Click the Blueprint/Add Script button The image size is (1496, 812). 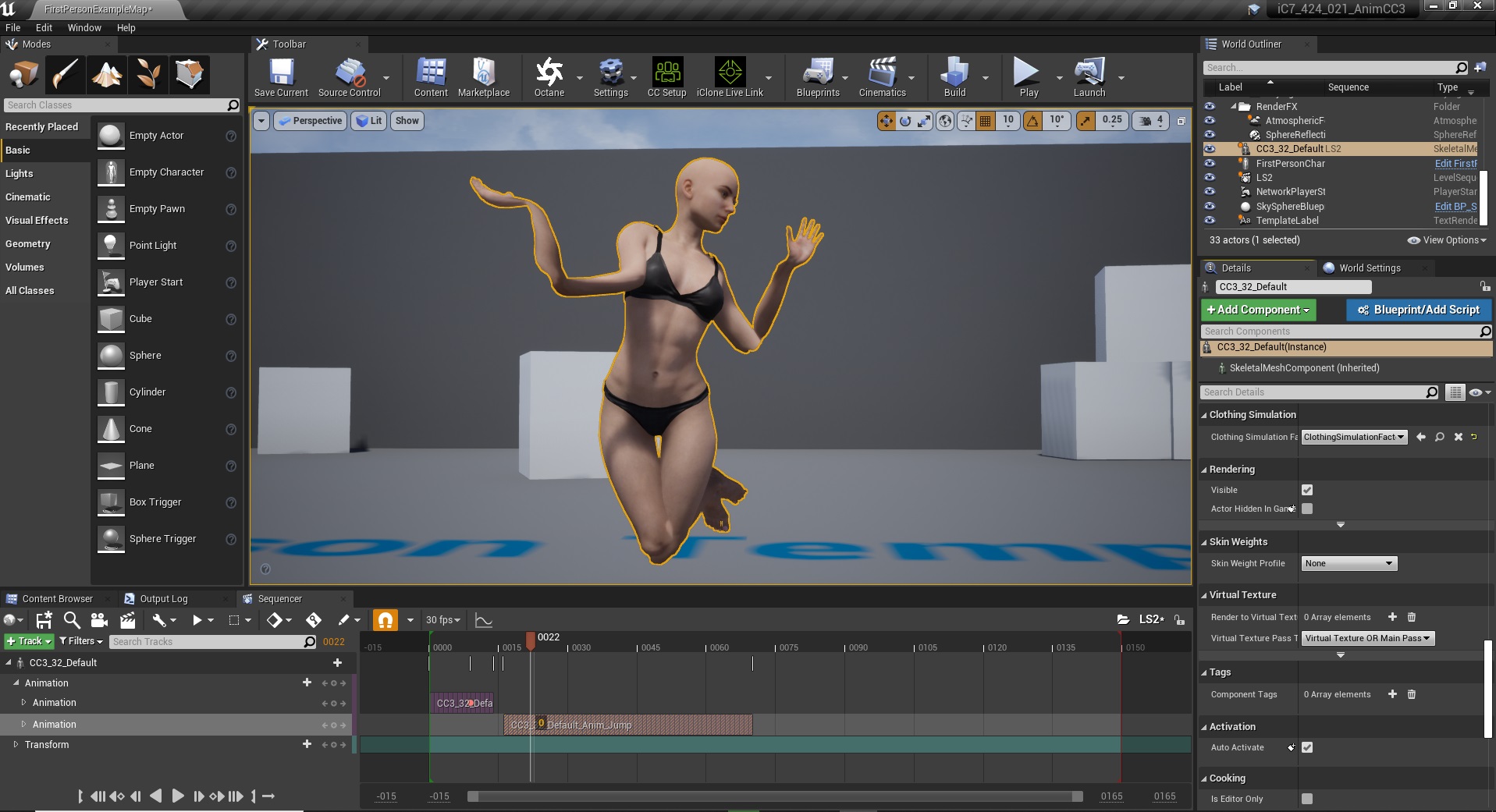1419,310
